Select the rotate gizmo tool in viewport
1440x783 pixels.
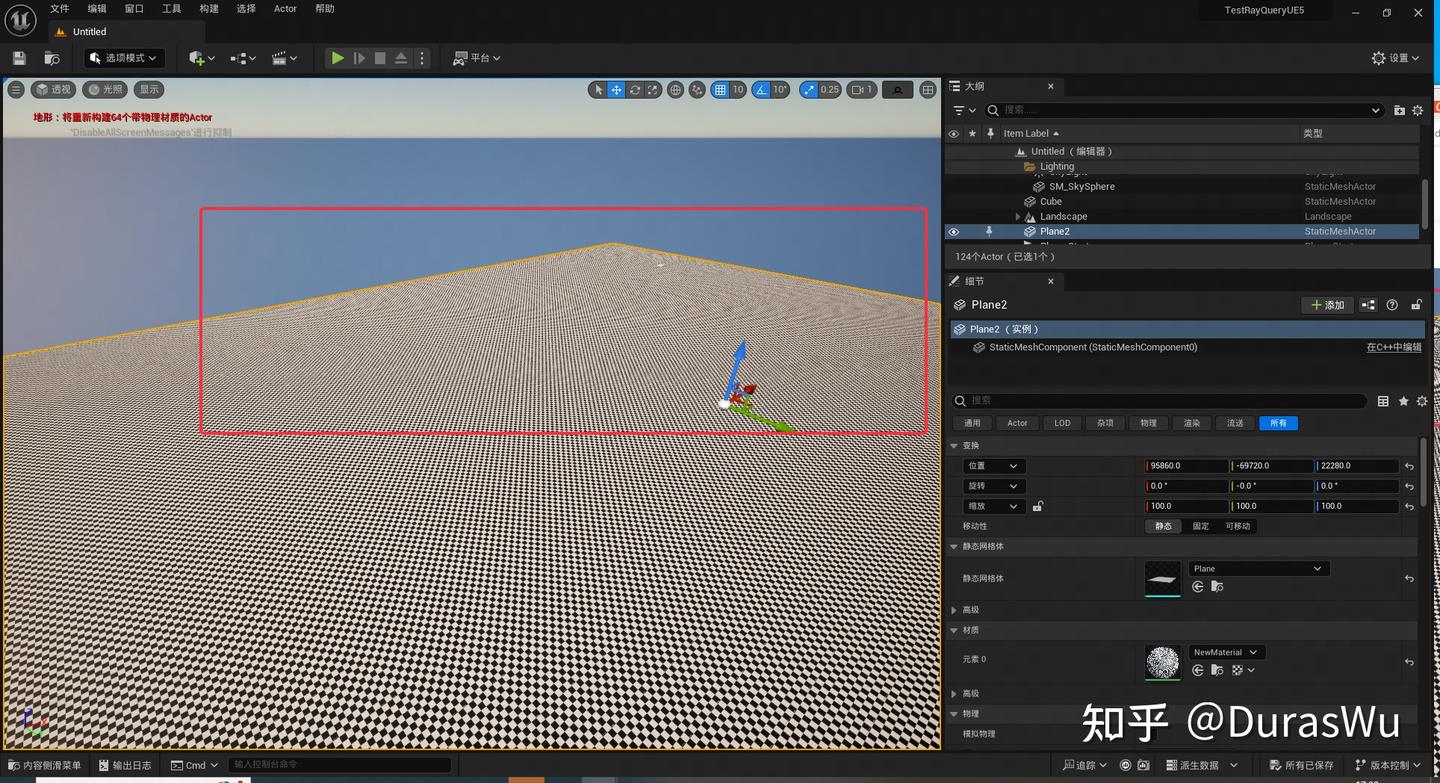[x=635, y=90]
